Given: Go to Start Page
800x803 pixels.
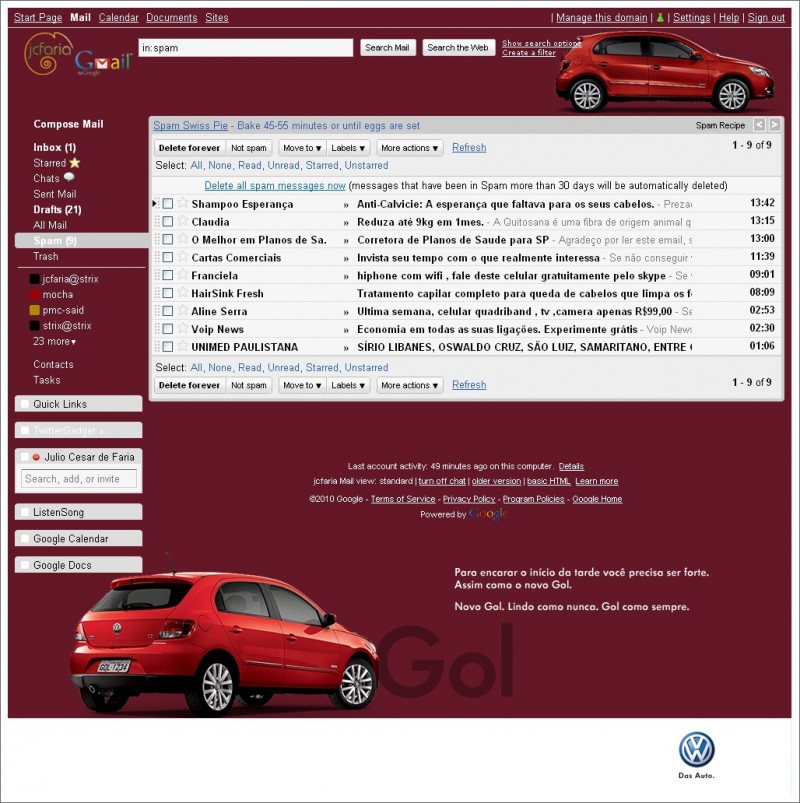Looking at the screenshot, I should [38, 17].
